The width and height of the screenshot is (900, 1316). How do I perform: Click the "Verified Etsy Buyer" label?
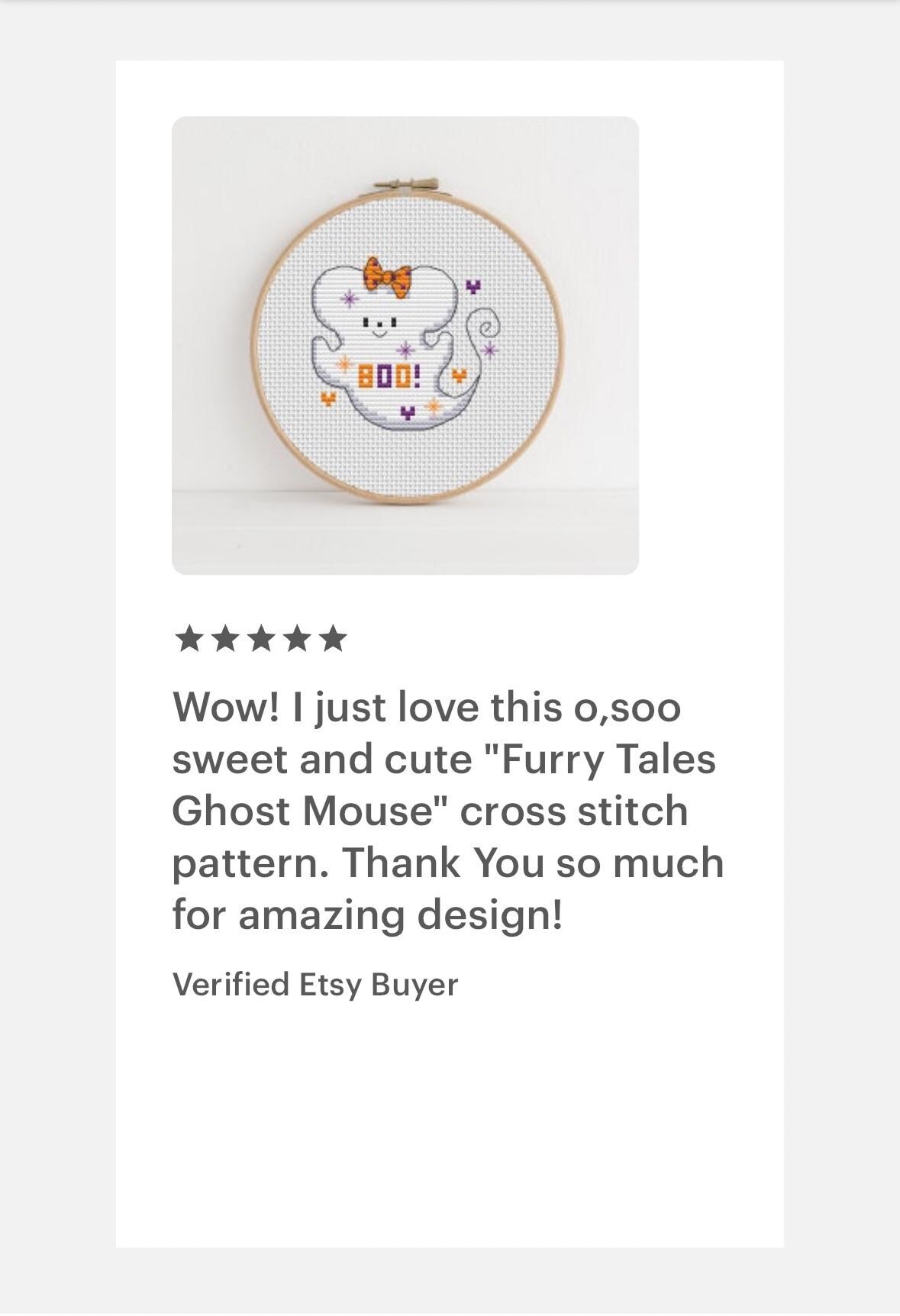tap(315, 984)
